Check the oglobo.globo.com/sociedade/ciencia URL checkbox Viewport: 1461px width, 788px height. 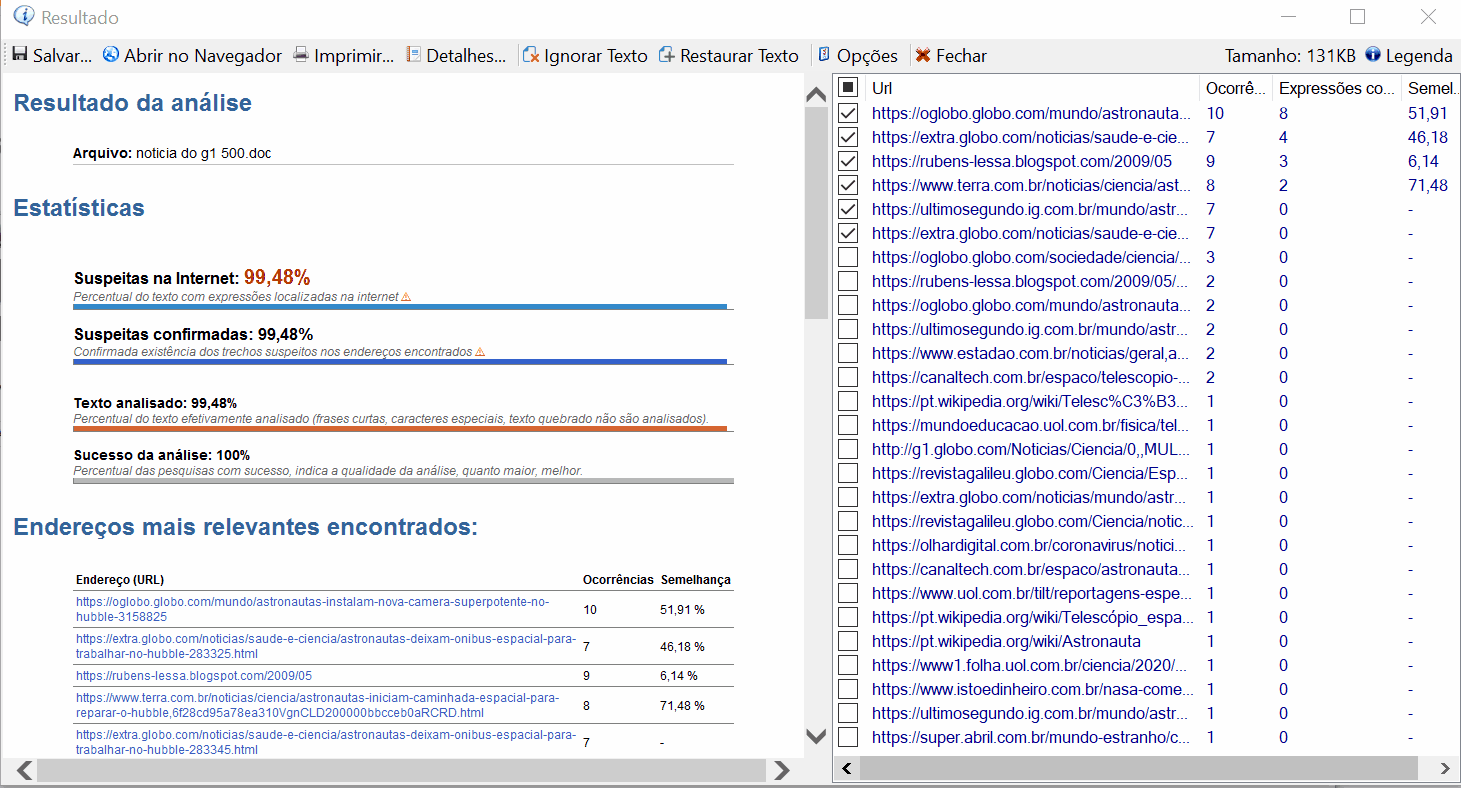point(847,257)
